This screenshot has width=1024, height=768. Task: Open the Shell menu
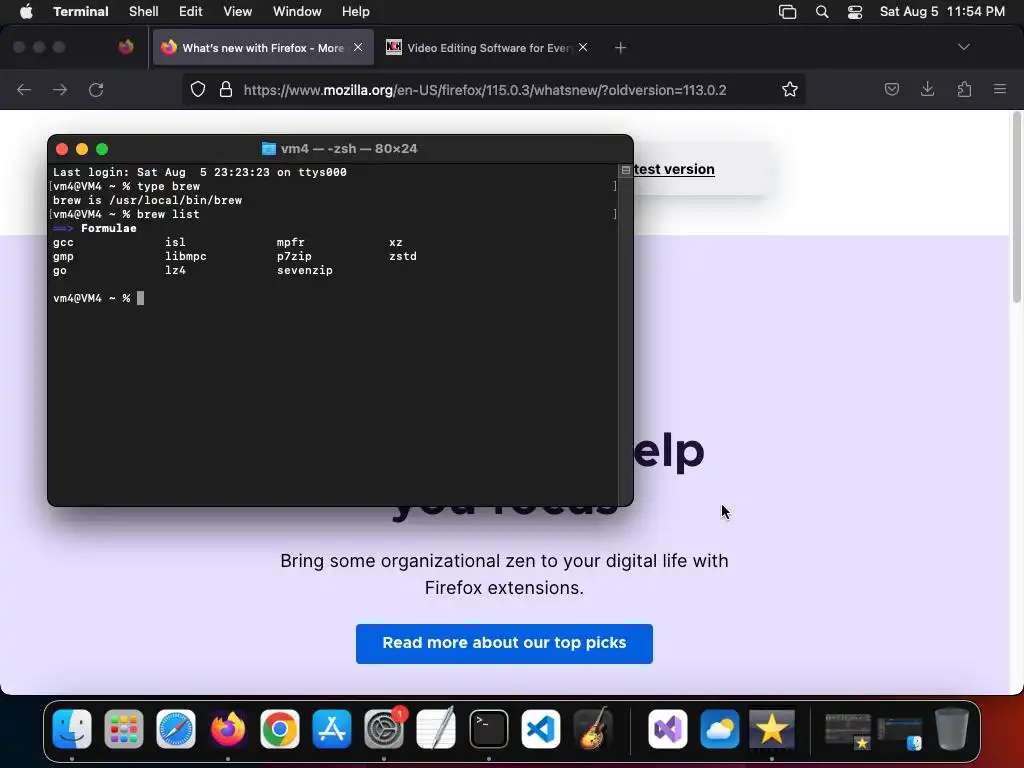point(143,12)
